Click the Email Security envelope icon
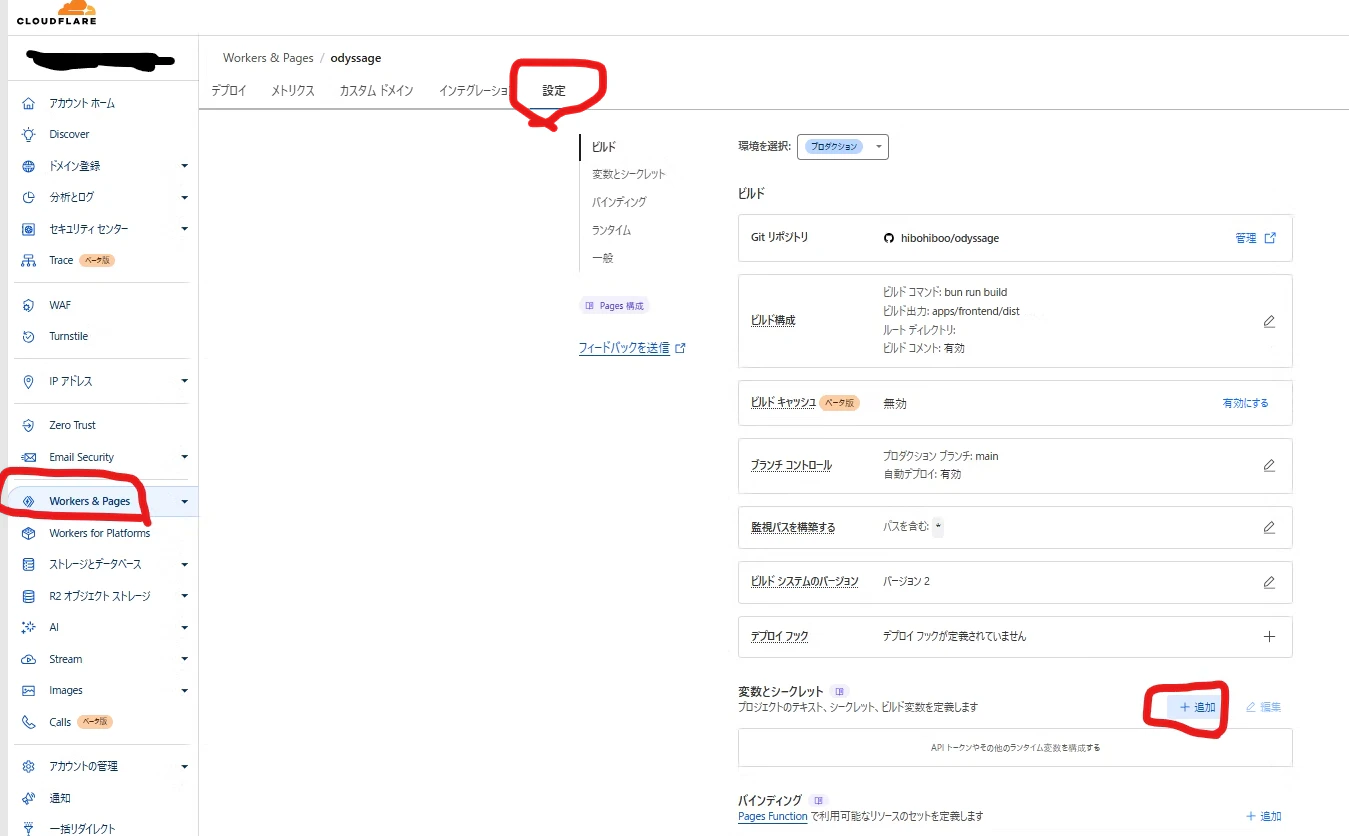Viewport: 1349px width, 836px height. pos(28,457)
